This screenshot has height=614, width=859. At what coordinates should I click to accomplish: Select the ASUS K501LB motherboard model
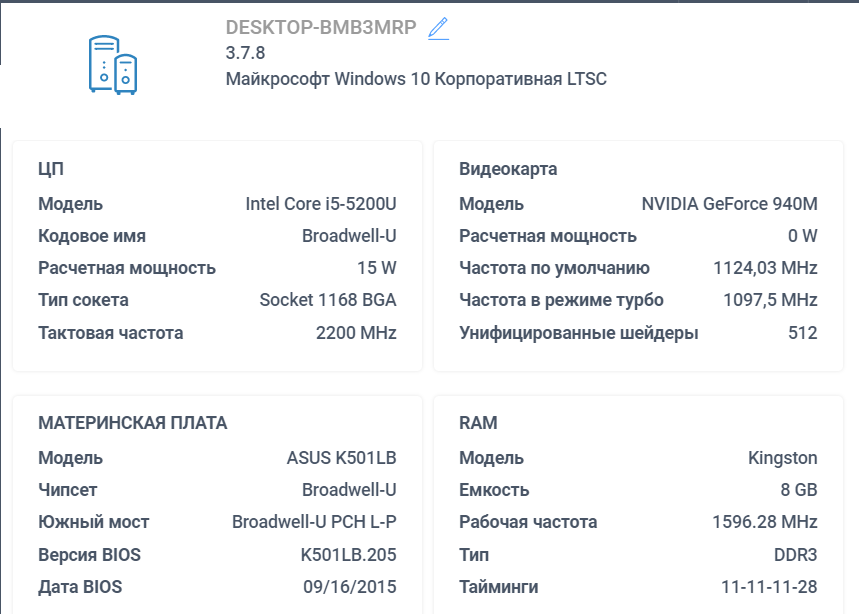click(341, 458)
